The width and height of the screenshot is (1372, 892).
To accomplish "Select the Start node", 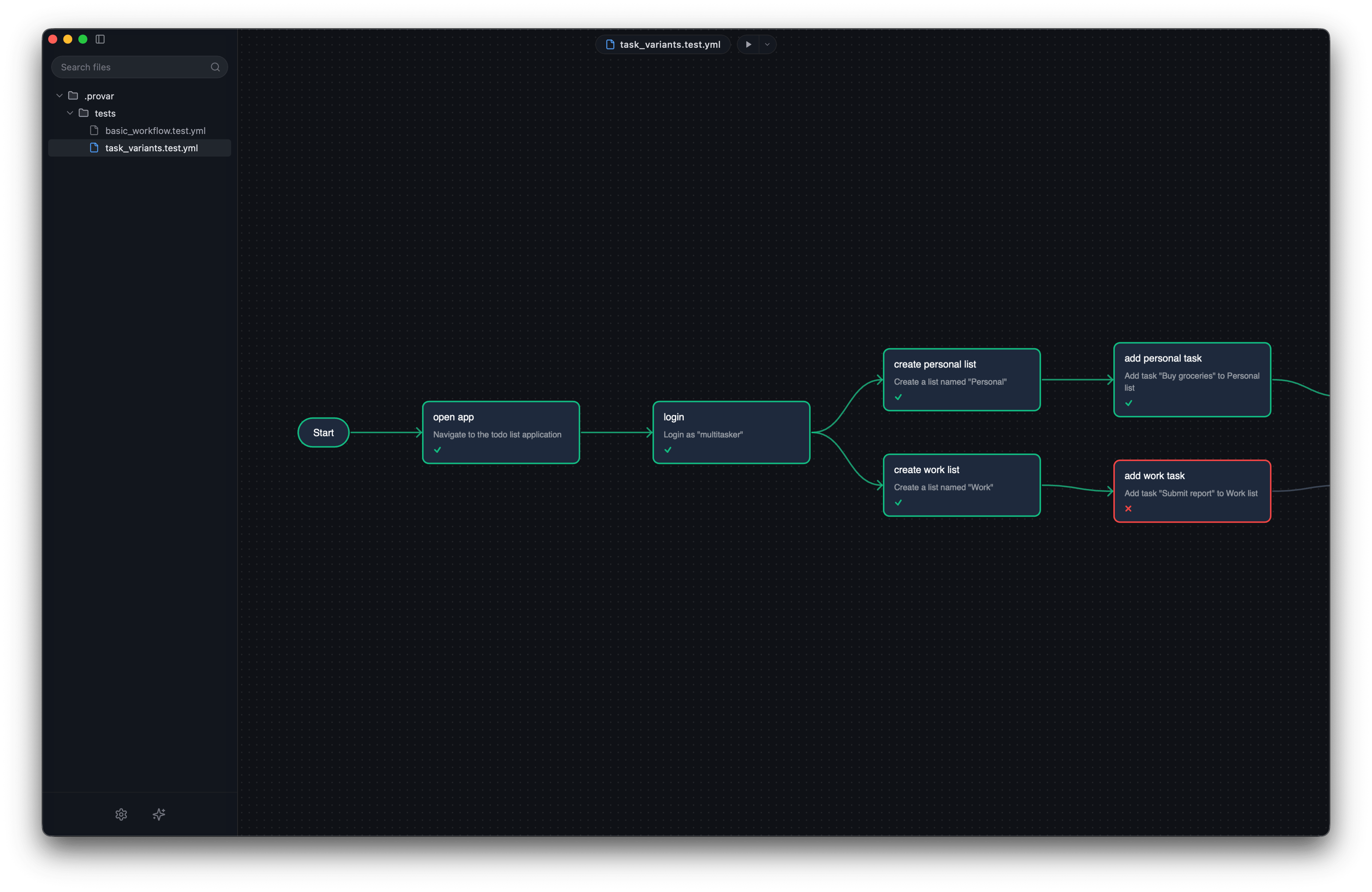I will [x=323, y=432].
